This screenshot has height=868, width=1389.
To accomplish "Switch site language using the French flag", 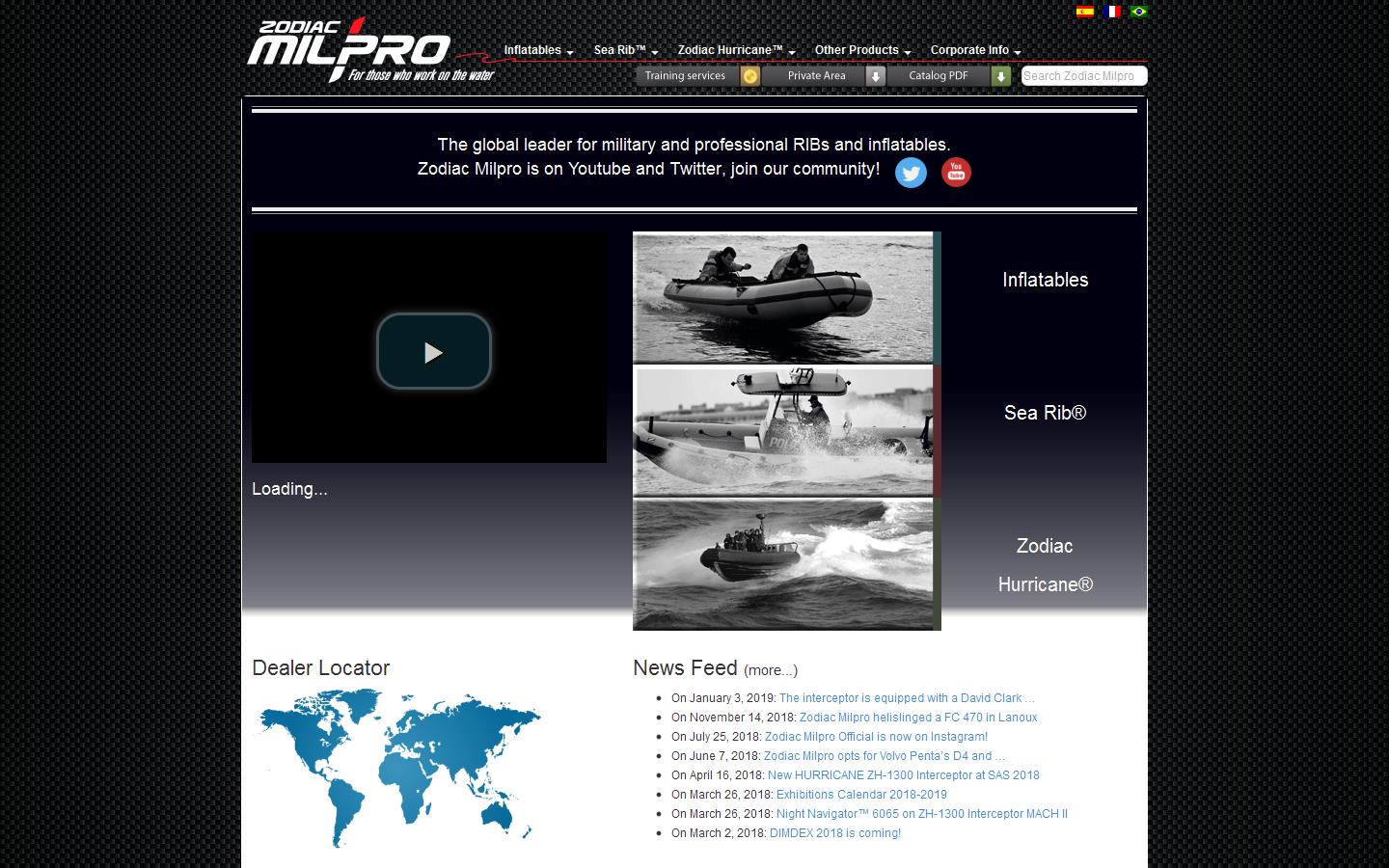I will tap(1111, 12).
